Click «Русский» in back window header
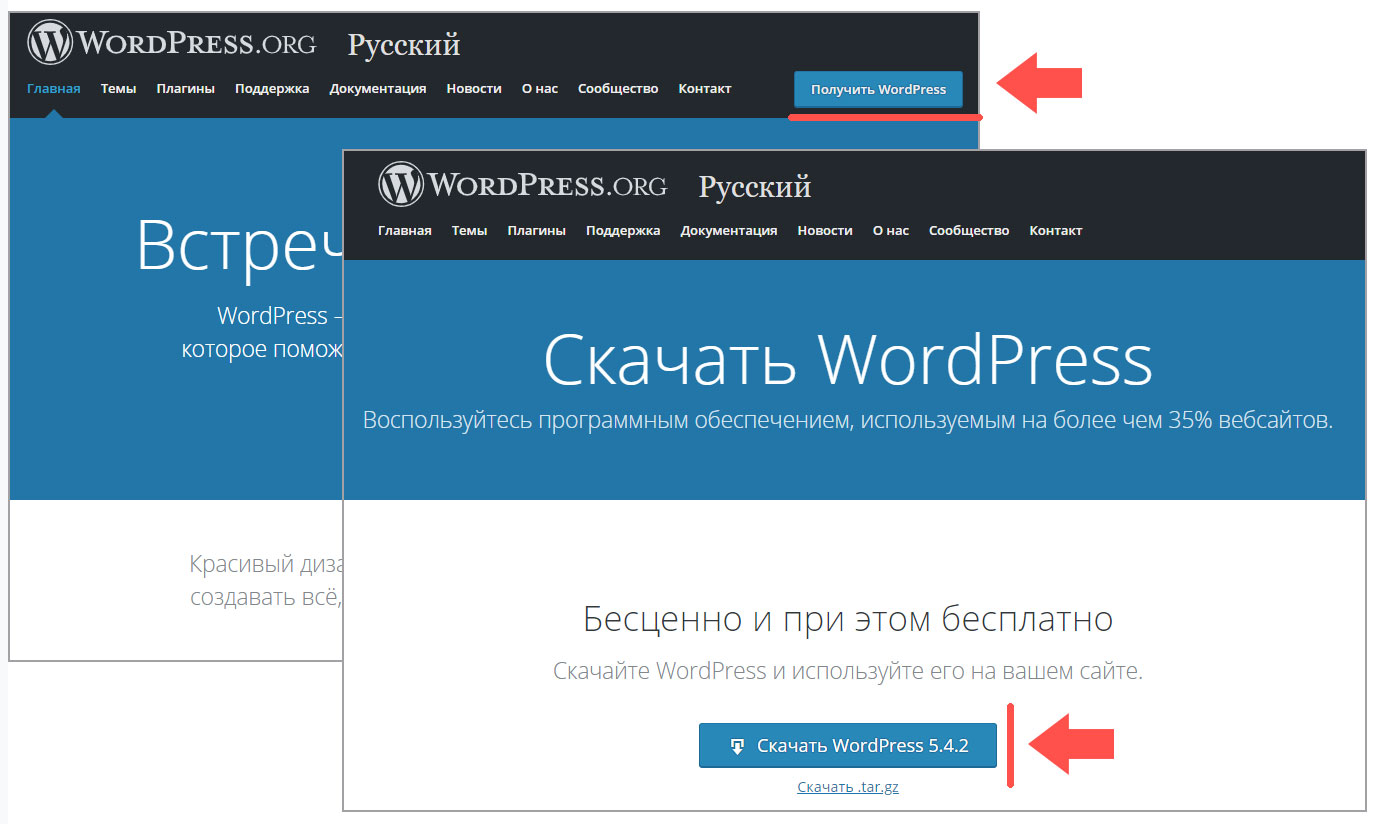This screenshot has width=1378, height=824. coord(404,45)
